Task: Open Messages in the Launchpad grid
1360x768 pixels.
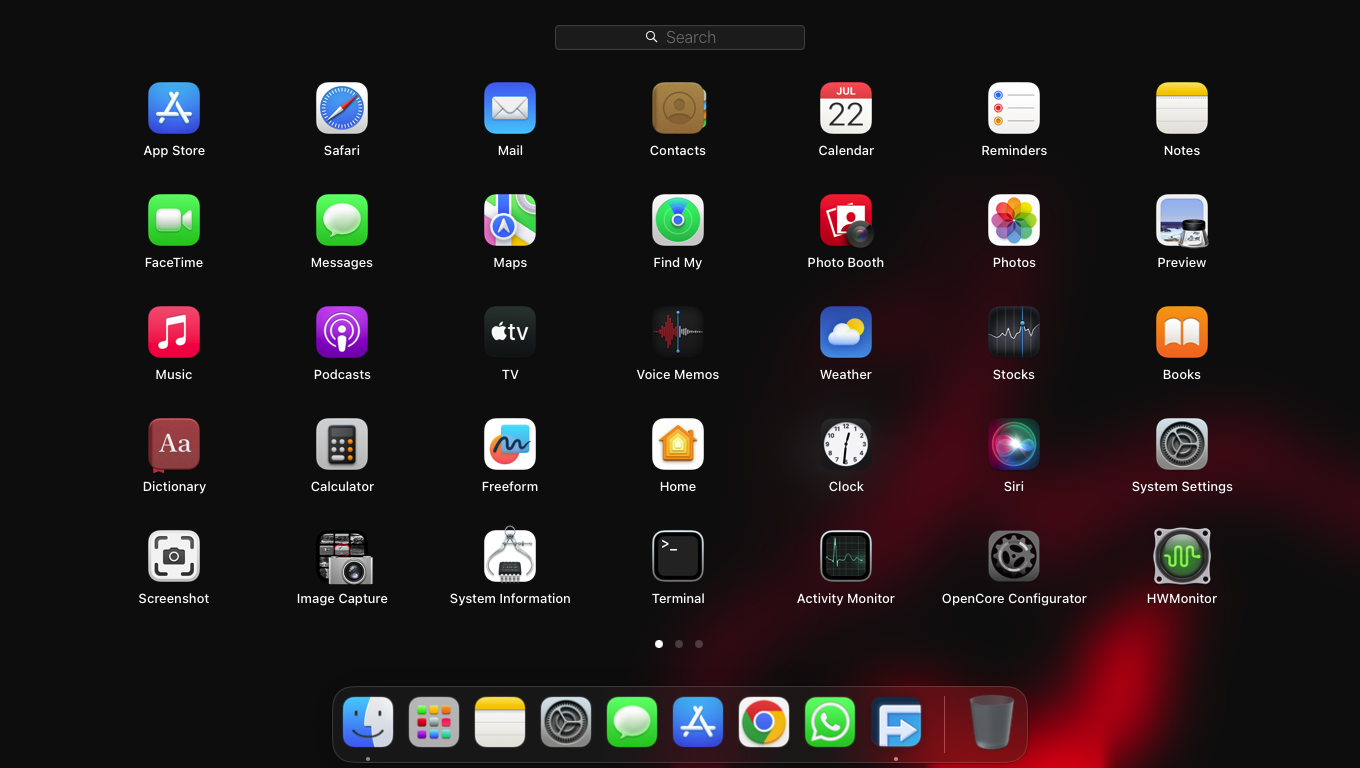Action: 342,220
